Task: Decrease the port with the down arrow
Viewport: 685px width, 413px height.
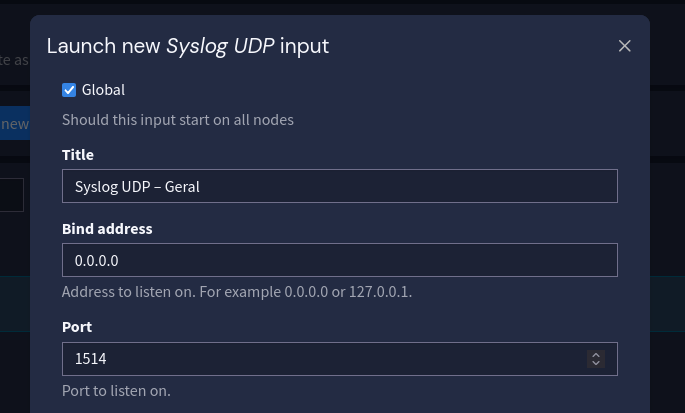Action: click(596, 363)
